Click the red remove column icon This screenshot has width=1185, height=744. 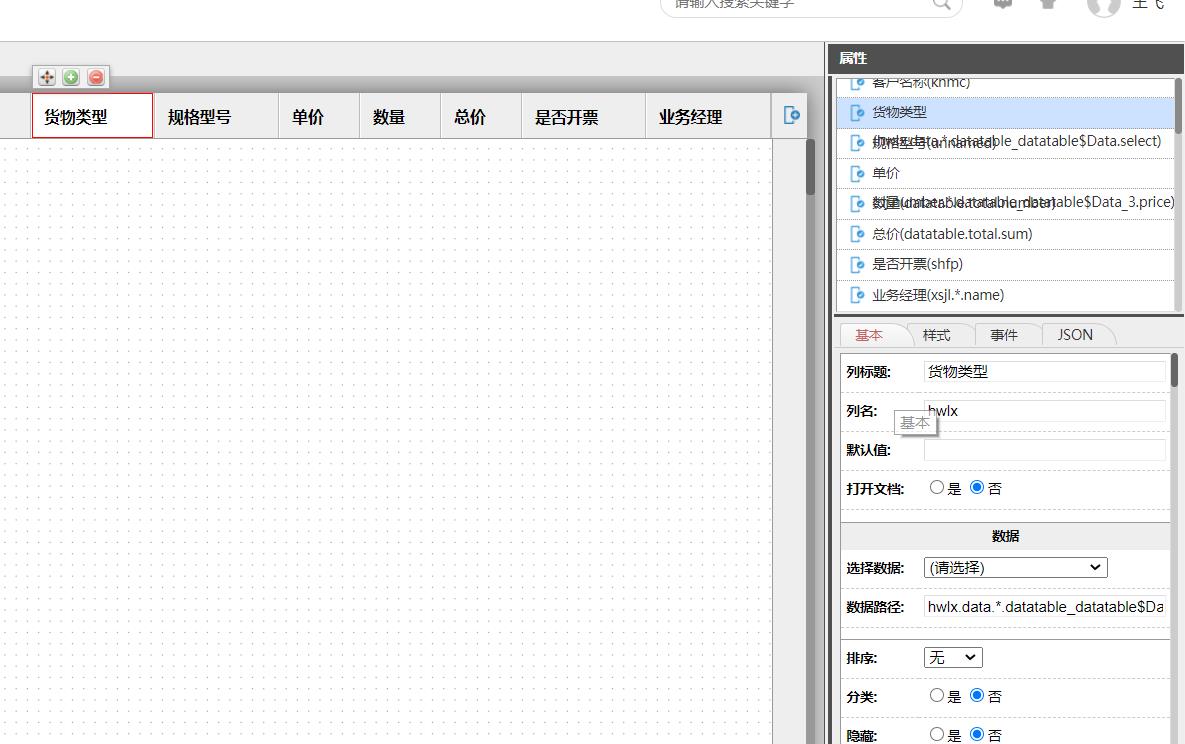[96, 77]
